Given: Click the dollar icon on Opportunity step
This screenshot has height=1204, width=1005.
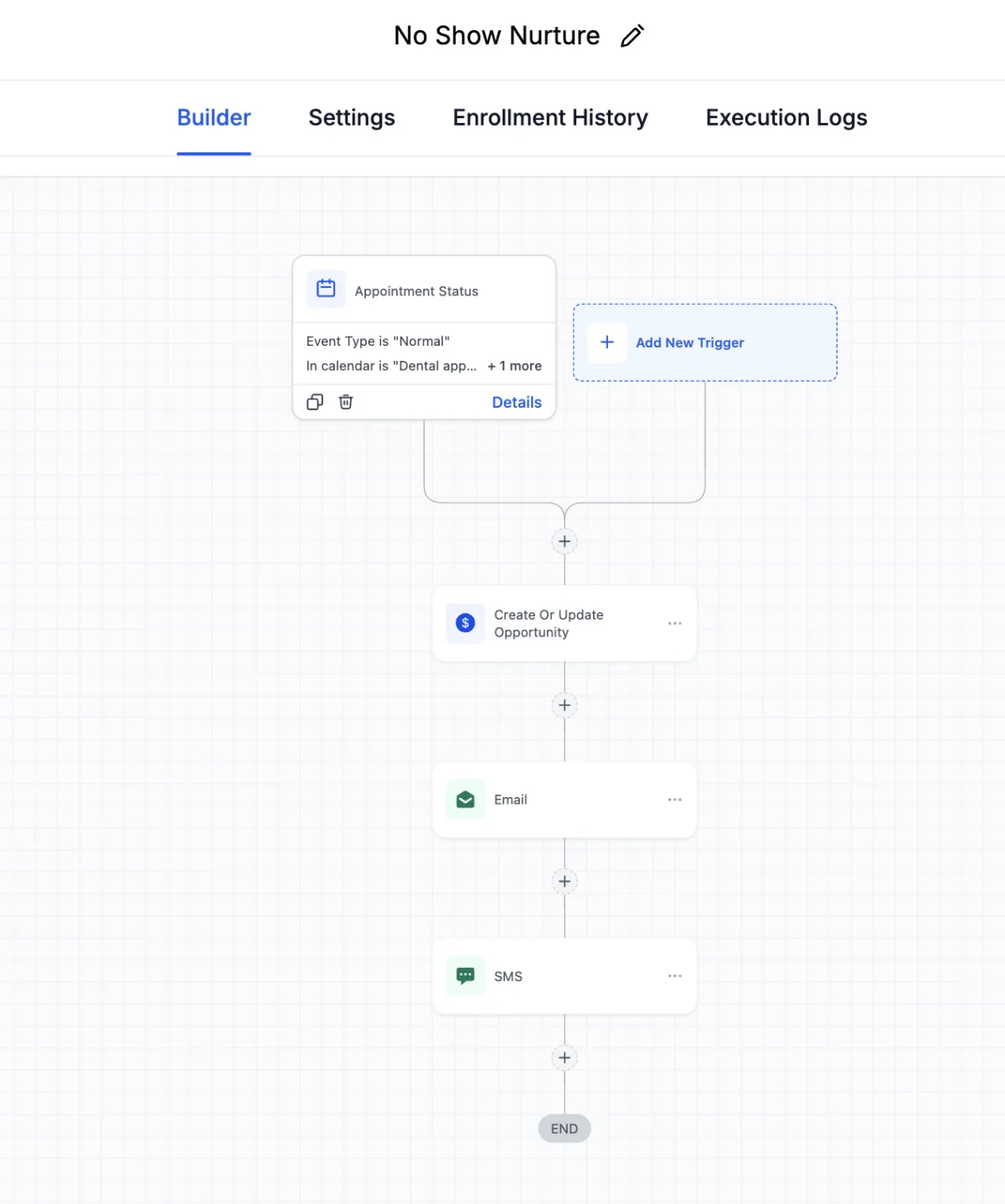Looking at the screenshot, I should (466, 623).
